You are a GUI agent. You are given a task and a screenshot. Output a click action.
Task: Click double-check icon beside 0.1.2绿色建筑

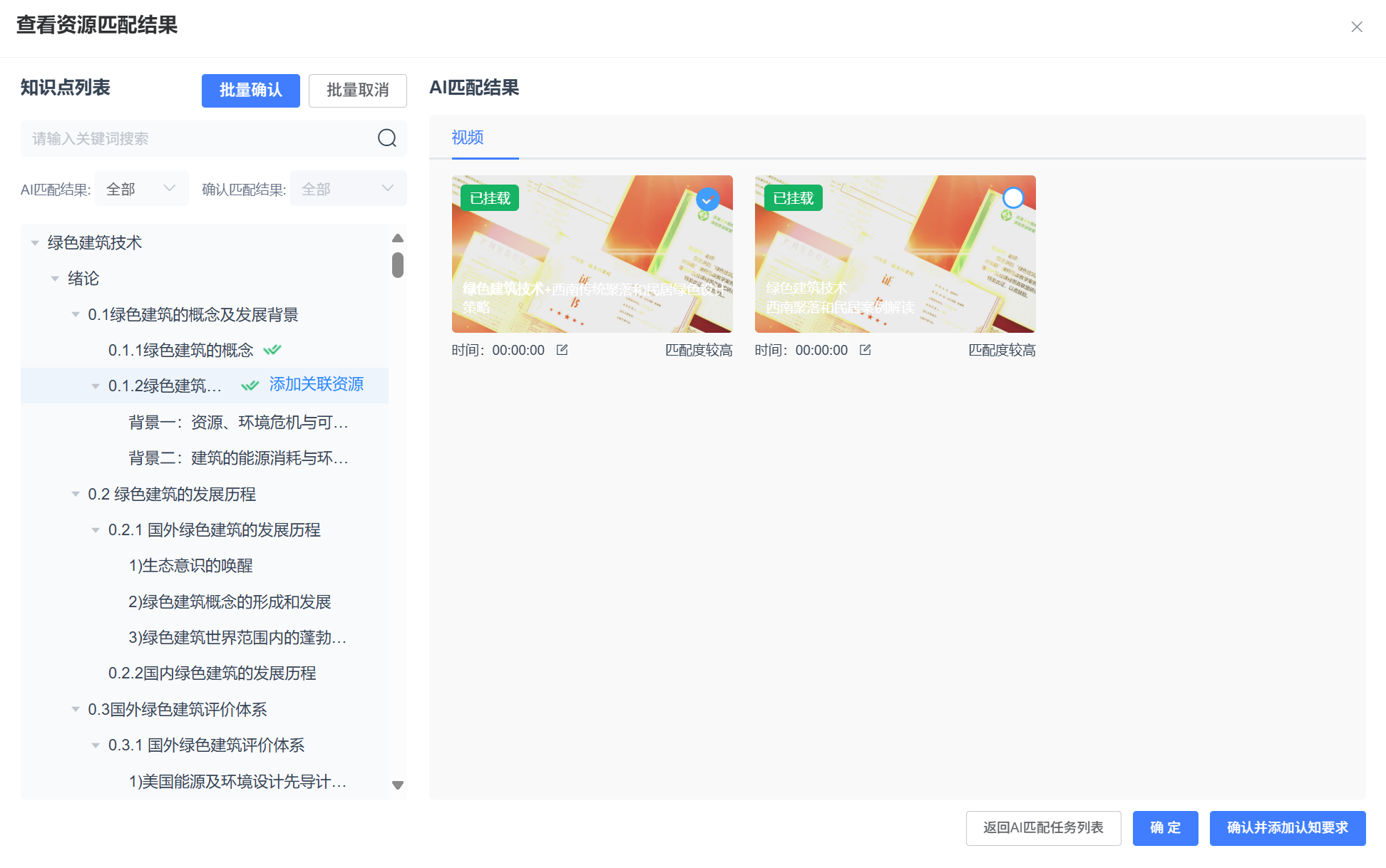(x=250, y=386)
